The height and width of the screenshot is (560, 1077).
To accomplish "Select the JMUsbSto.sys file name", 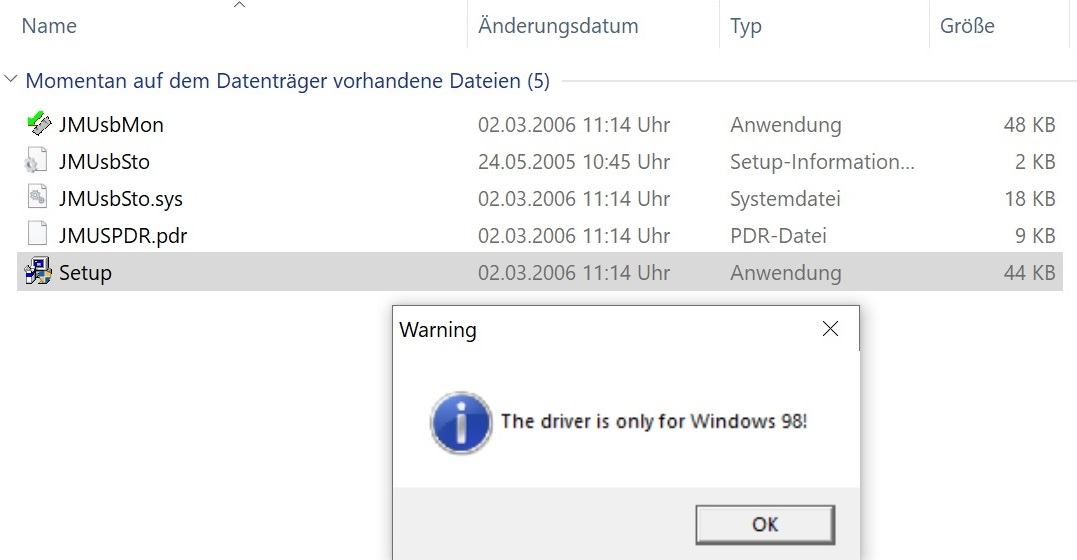I will click(121, 199).
